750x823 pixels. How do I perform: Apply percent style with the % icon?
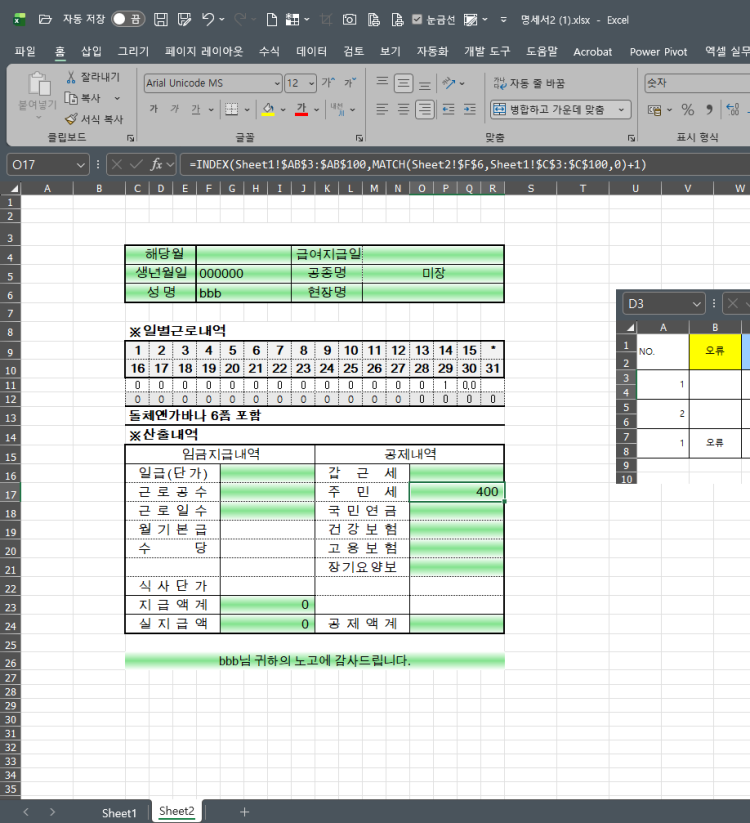pyautogui.click(x=687, y=109)
